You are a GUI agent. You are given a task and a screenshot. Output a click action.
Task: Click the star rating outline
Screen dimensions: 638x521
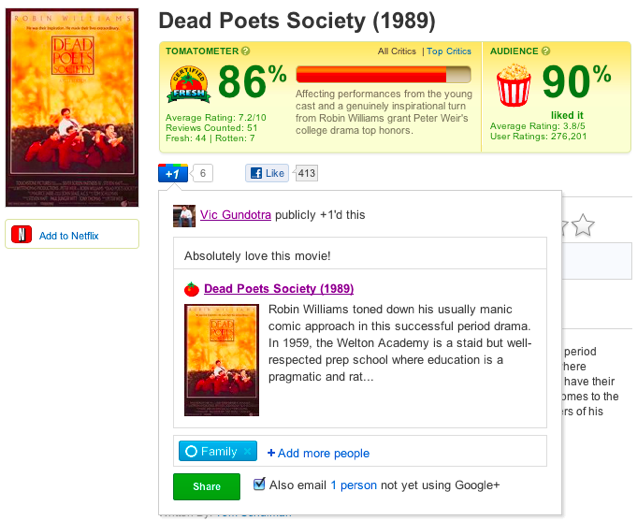[x=582, y=227]
